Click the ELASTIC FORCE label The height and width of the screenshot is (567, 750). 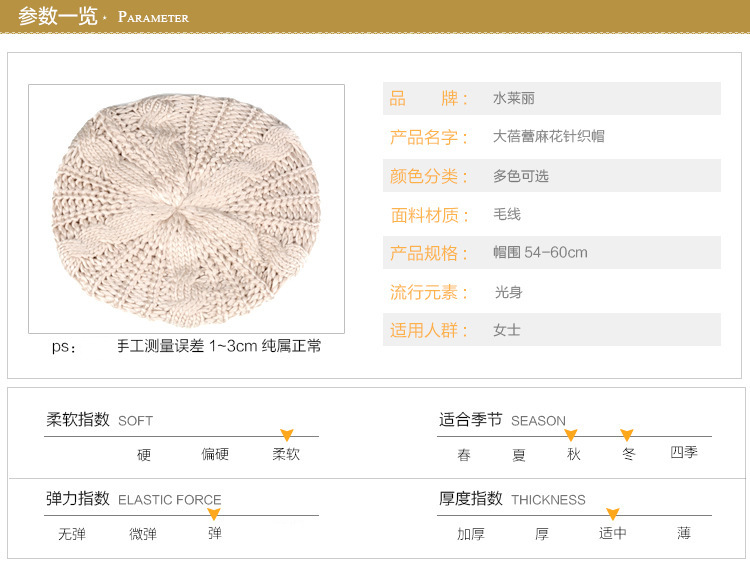pyautogui.click(x=170, y=500)
